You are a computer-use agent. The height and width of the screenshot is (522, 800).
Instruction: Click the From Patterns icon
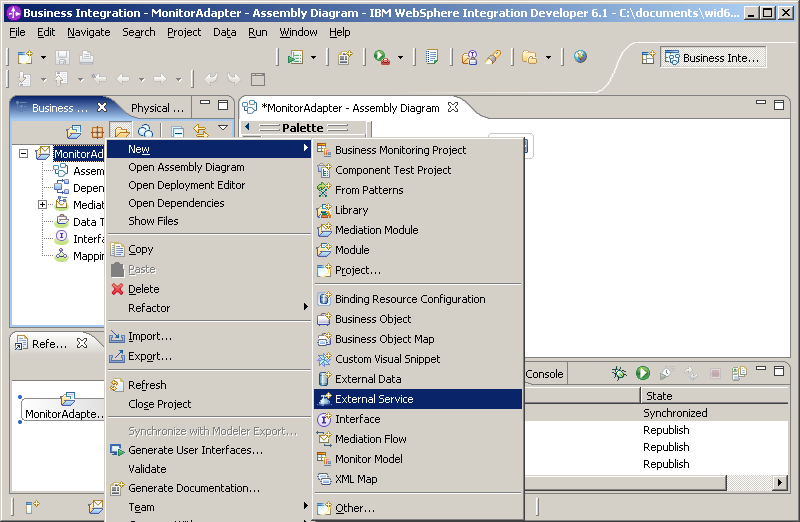point(324,190)
